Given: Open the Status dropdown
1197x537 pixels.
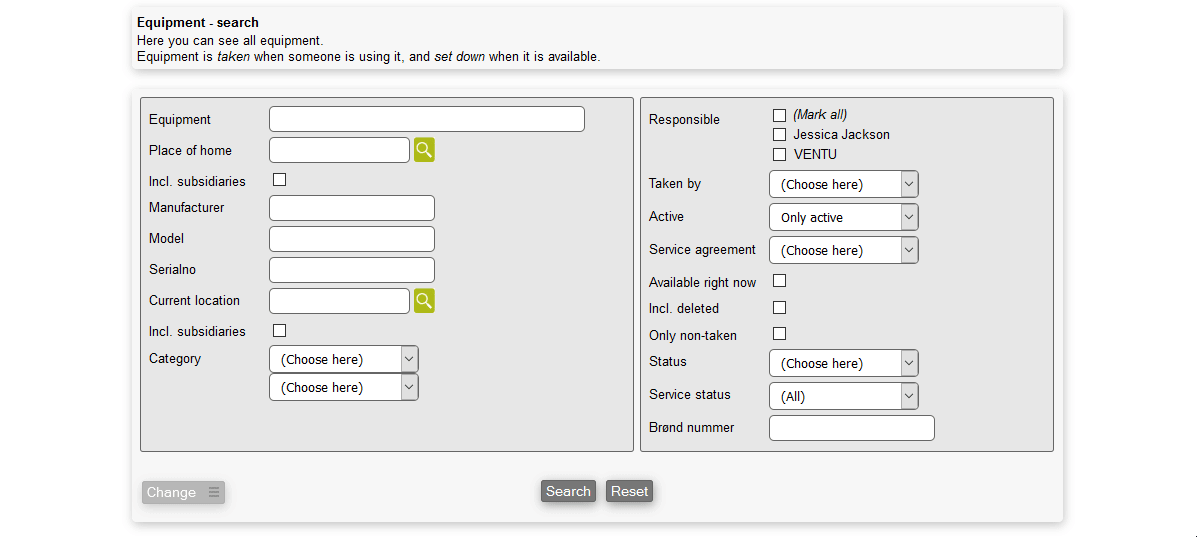Looking at the screenshot, I should click(x=843, y=363).
